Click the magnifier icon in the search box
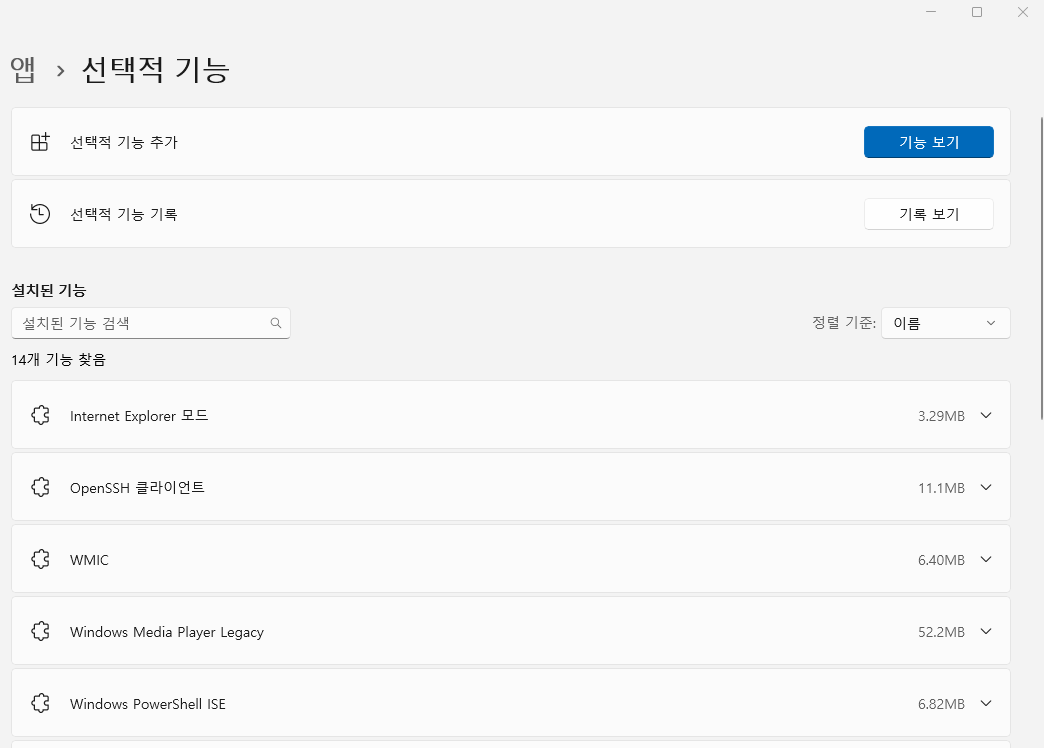This screenshot has width=1044, height=748. 275,323
